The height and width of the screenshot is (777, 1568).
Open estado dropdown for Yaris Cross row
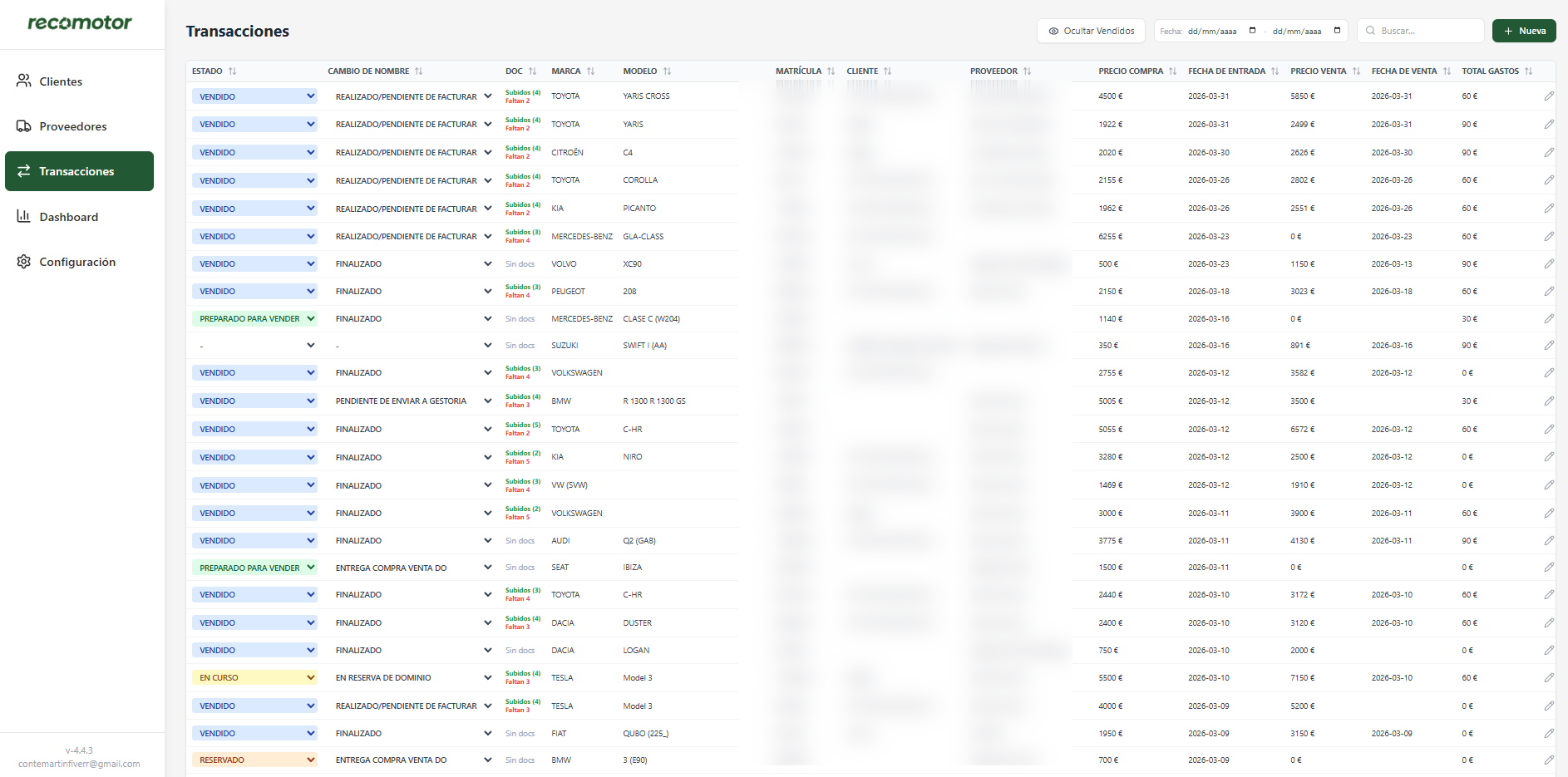coord(254,96)
